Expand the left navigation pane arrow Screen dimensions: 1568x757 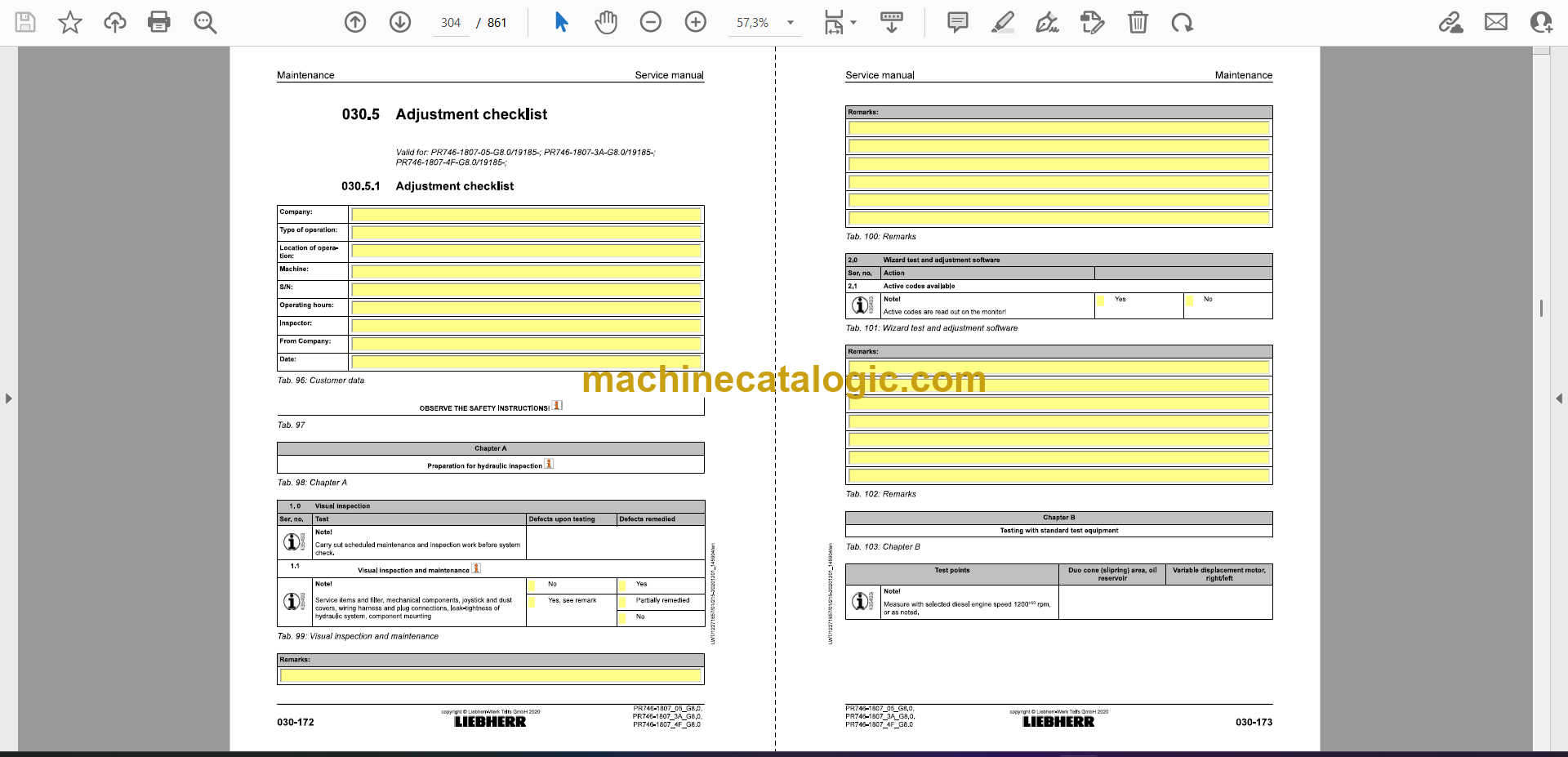(8, 399)
